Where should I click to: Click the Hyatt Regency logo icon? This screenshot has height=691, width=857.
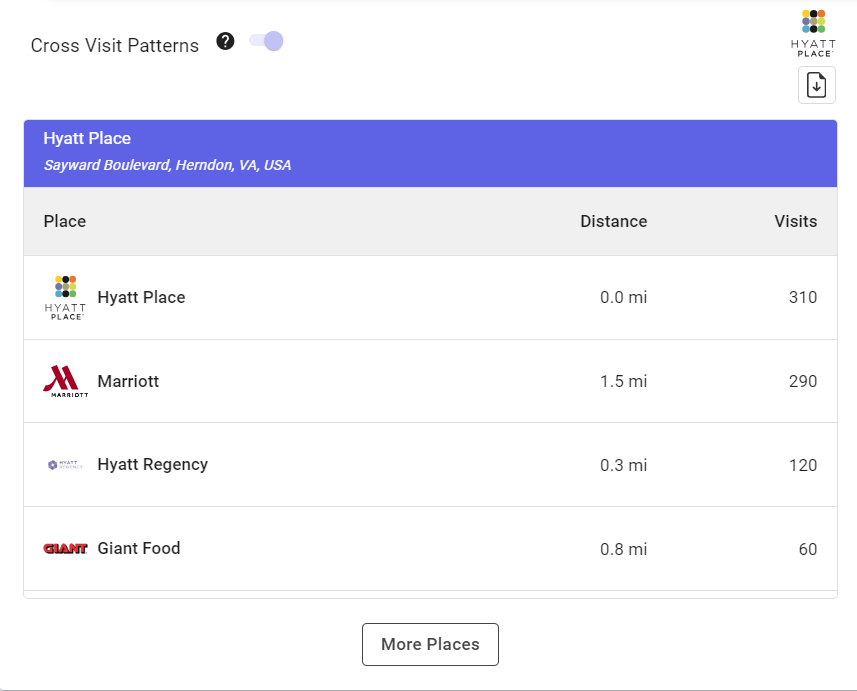(x=65, y=465)
